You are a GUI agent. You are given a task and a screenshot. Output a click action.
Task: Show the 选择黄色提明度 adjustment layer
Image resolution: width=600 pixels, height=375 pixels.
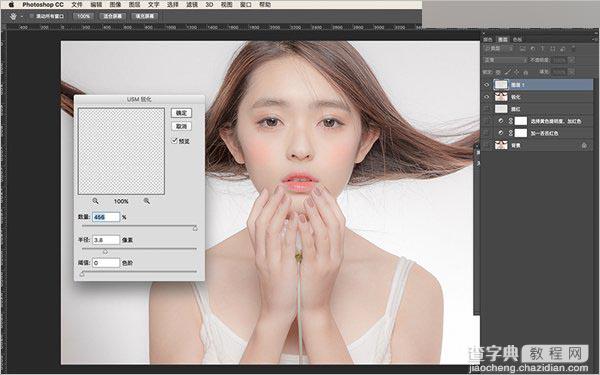[487, 121]
